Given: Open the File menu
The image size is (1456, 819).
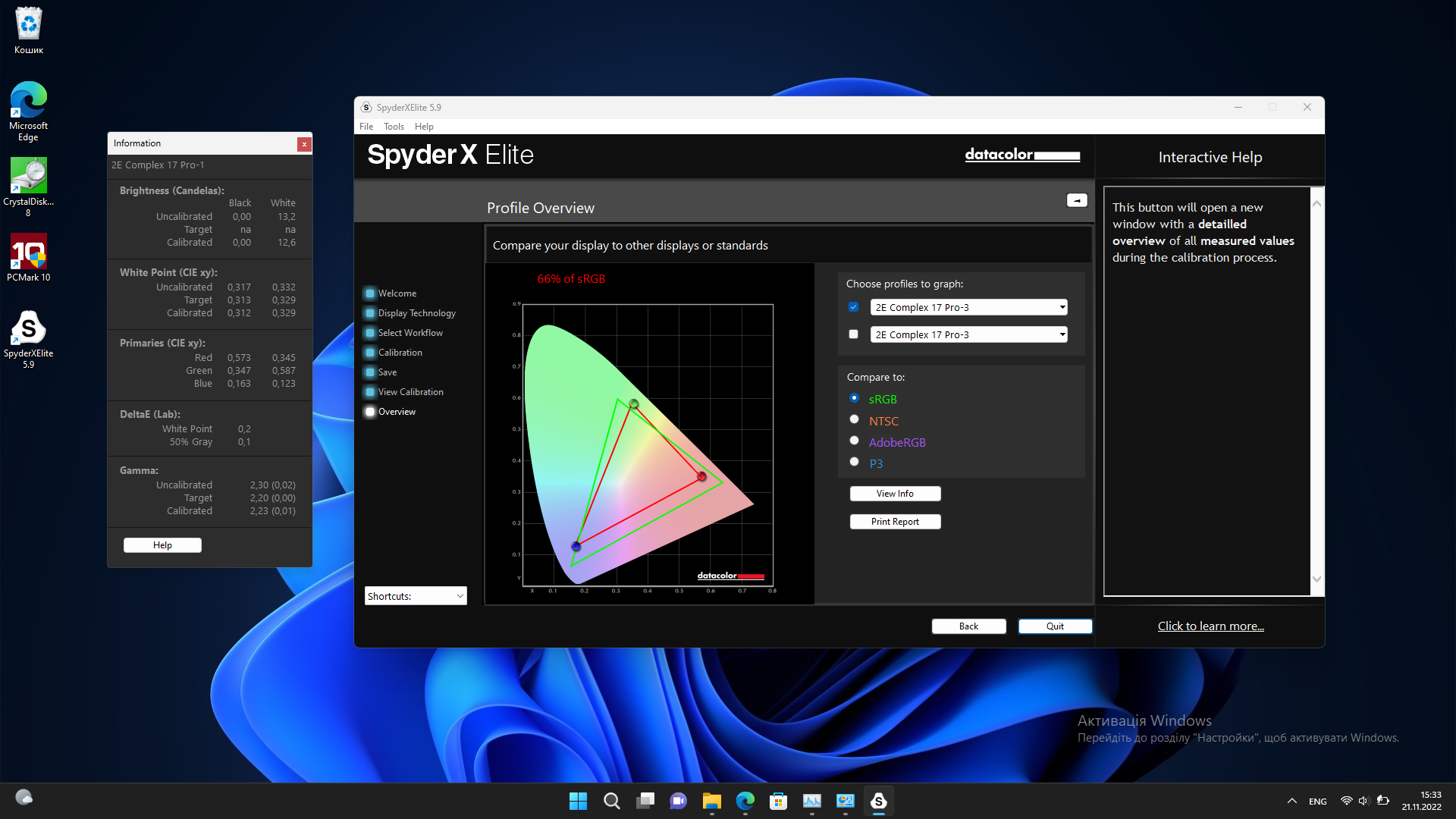Looking at the screenshot, I should click(366, 127).
